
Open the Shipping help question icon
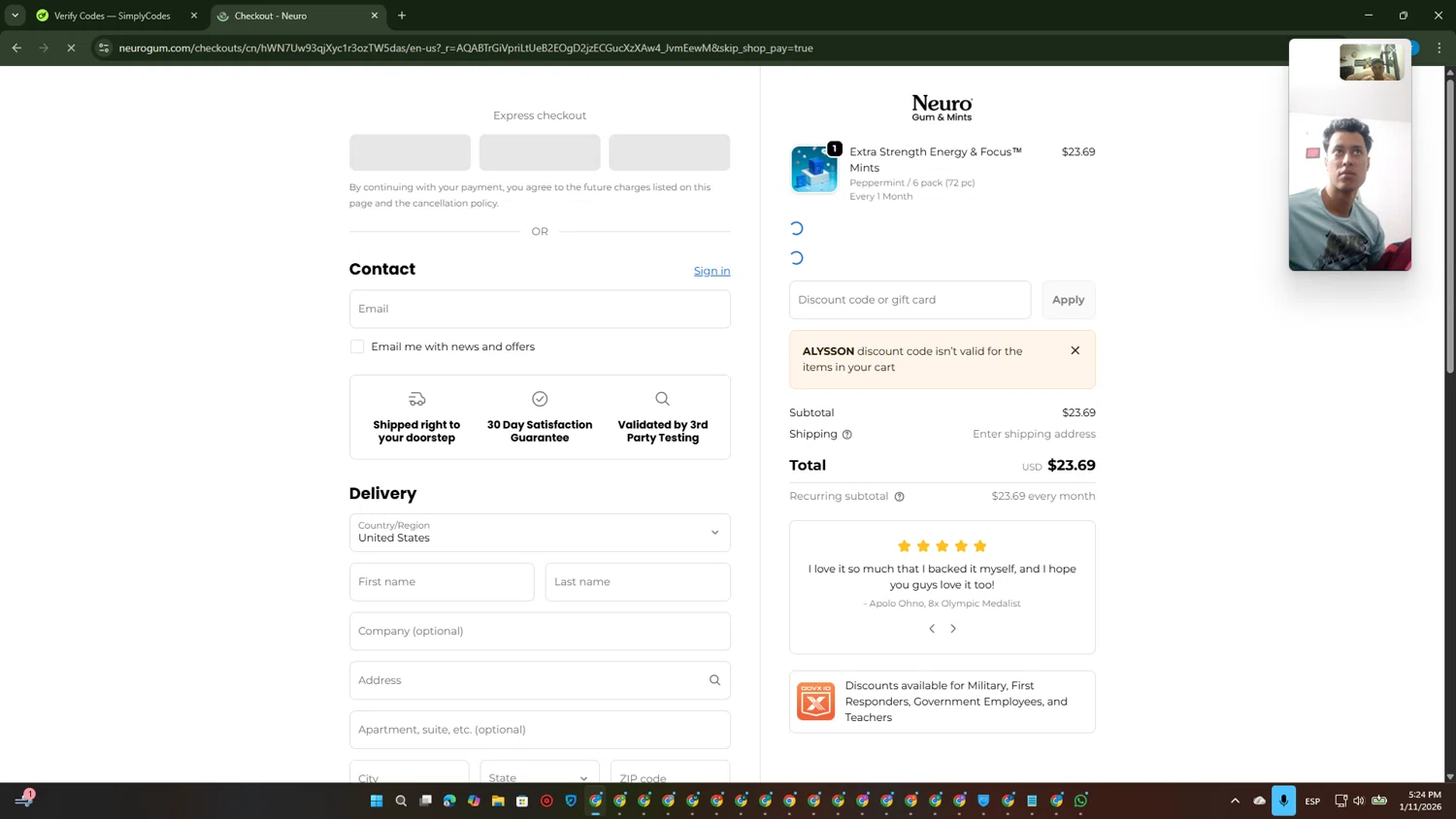pos(846,435)
